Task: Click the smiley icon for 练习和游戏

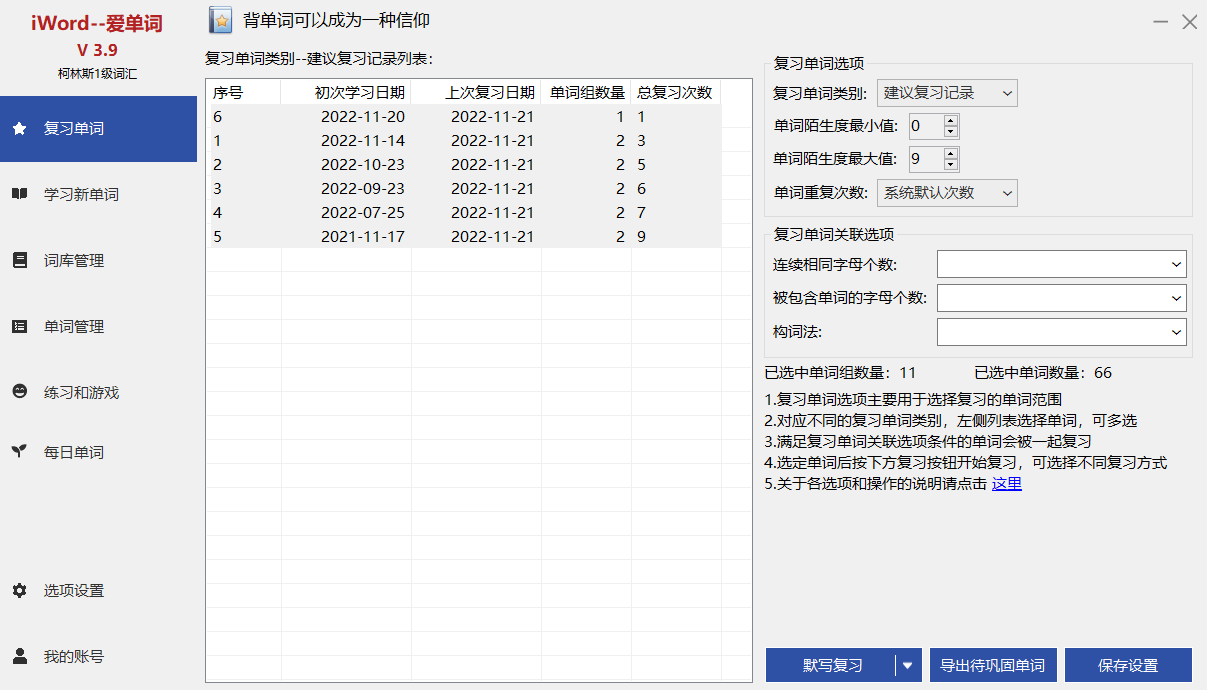Action: click(19, 392)
